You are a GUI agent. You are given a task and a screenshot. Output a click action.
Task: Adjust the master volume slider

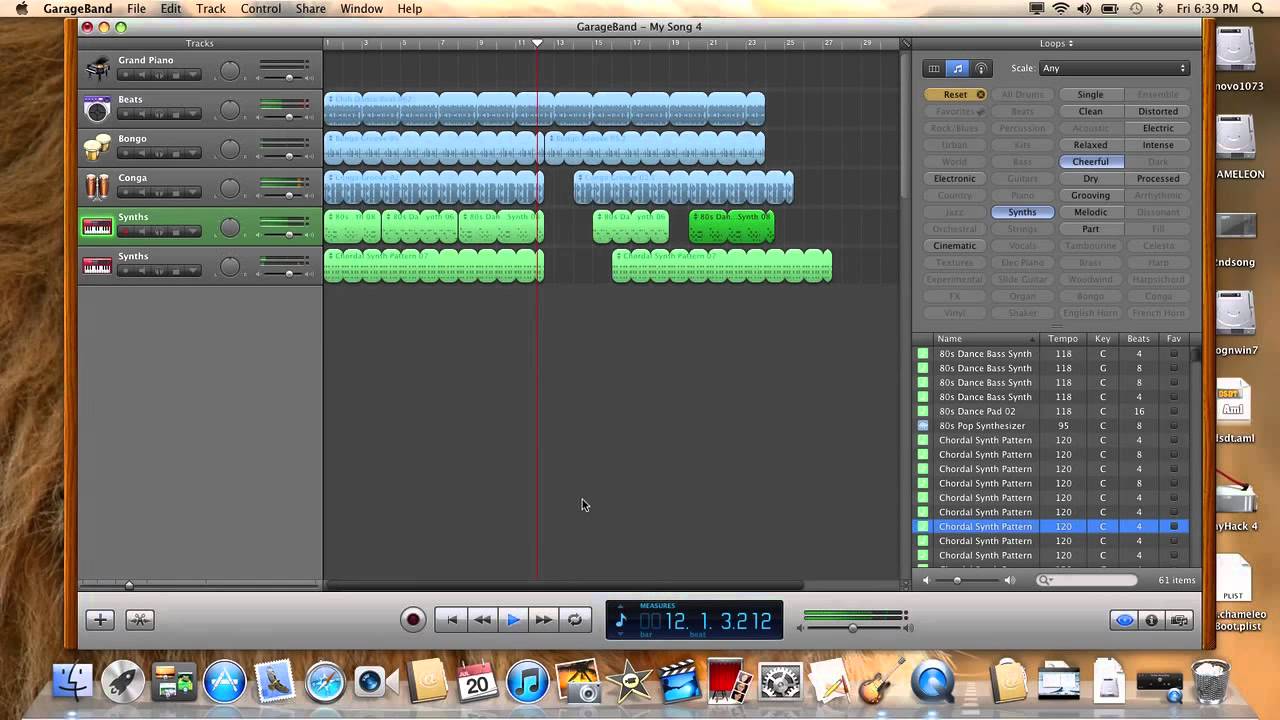[x=852, y=628]
